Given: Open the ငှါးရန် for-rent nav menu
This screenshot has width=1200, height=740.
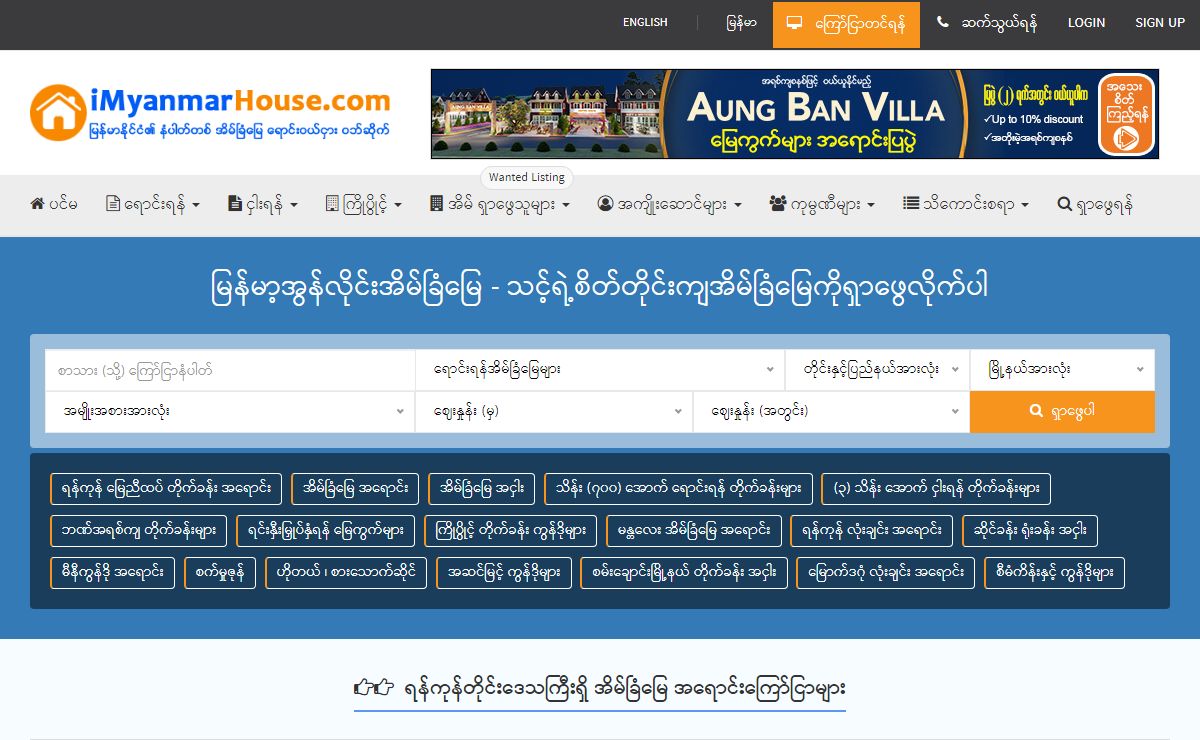Looking at the screenshot, I should pyautogui.click(x=262, y=204).
